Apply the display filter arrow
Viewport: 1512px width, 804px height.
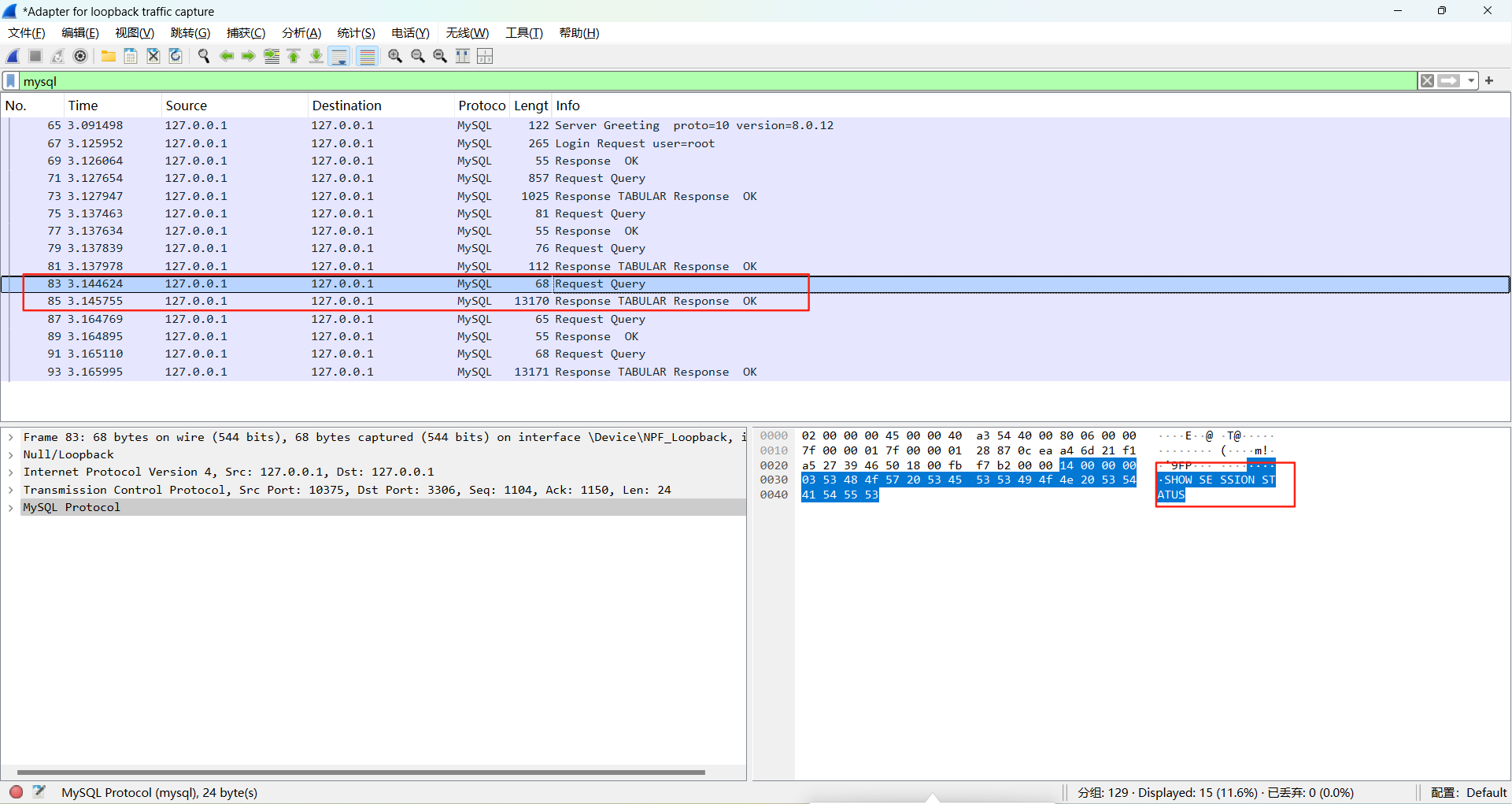tap(1449, 81)
